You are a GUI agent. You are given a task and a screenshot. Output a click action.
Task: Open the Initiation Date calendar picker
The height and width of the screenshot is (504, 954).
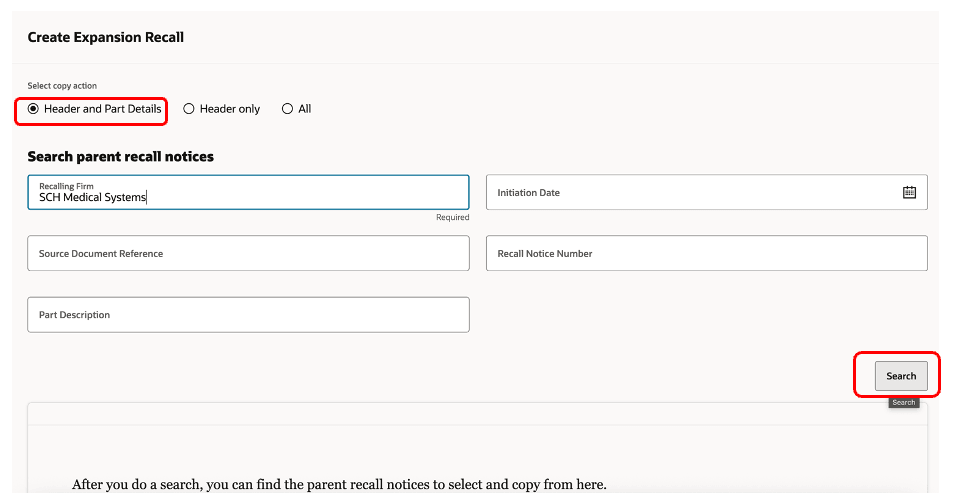click(x=909, y=193)
